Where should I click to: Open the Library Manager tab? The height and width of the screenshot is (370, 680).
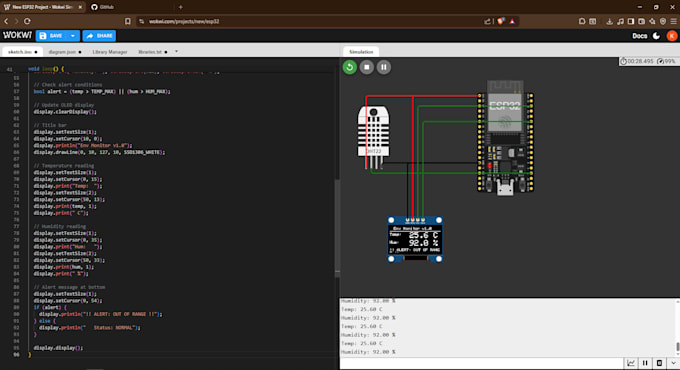coord(110,52)
